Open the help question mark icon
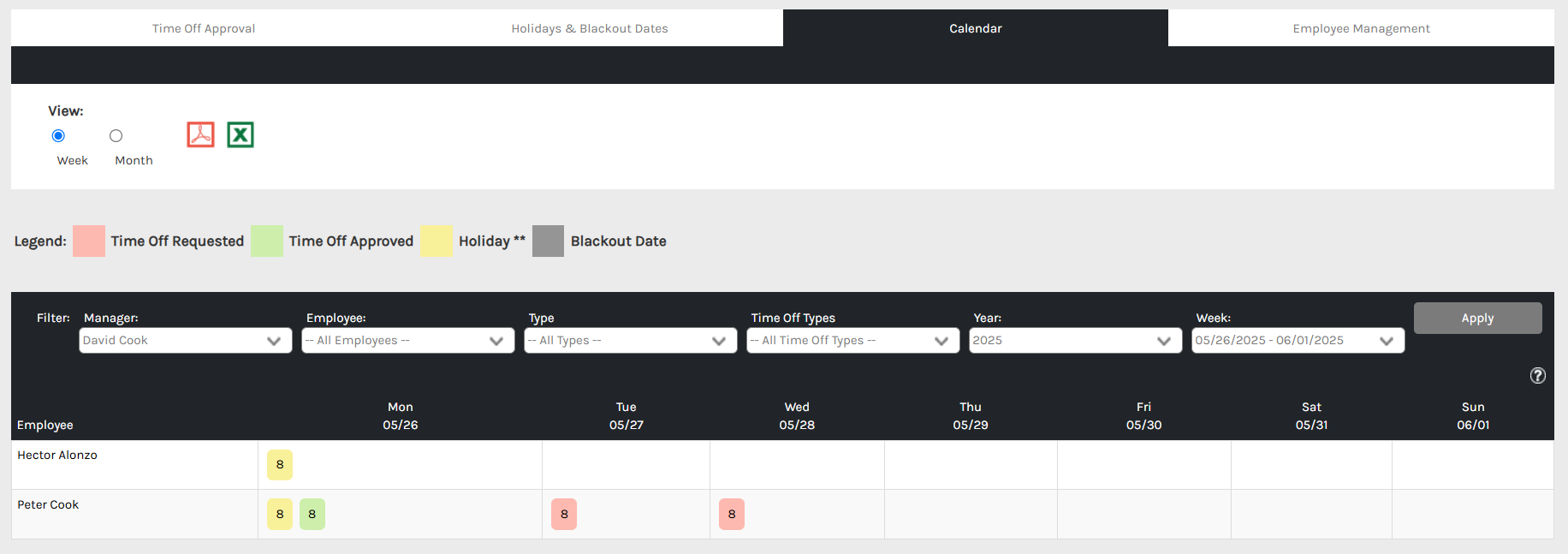 [1537, 375]
